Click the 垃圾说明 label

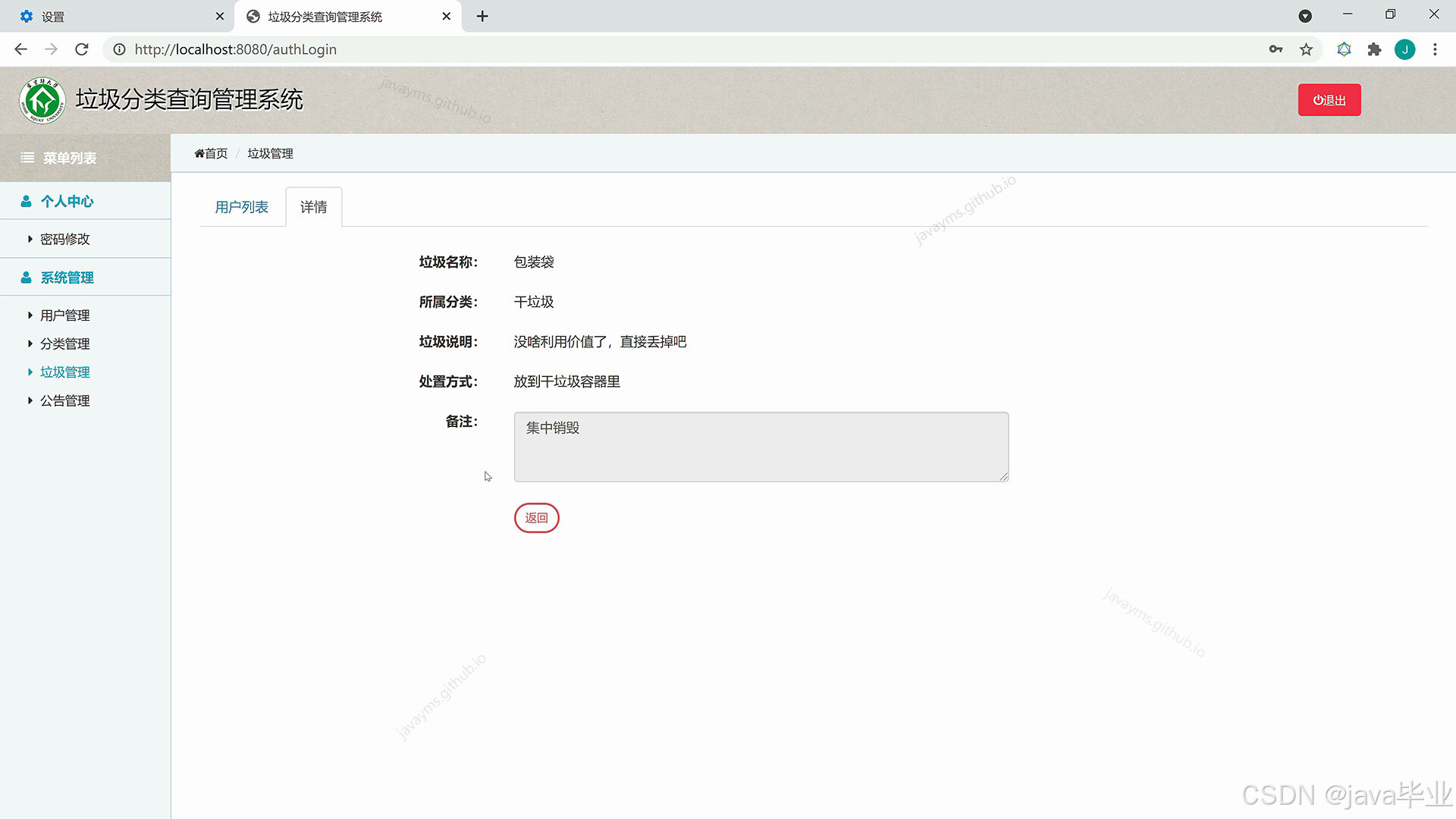tap(449, 342)
